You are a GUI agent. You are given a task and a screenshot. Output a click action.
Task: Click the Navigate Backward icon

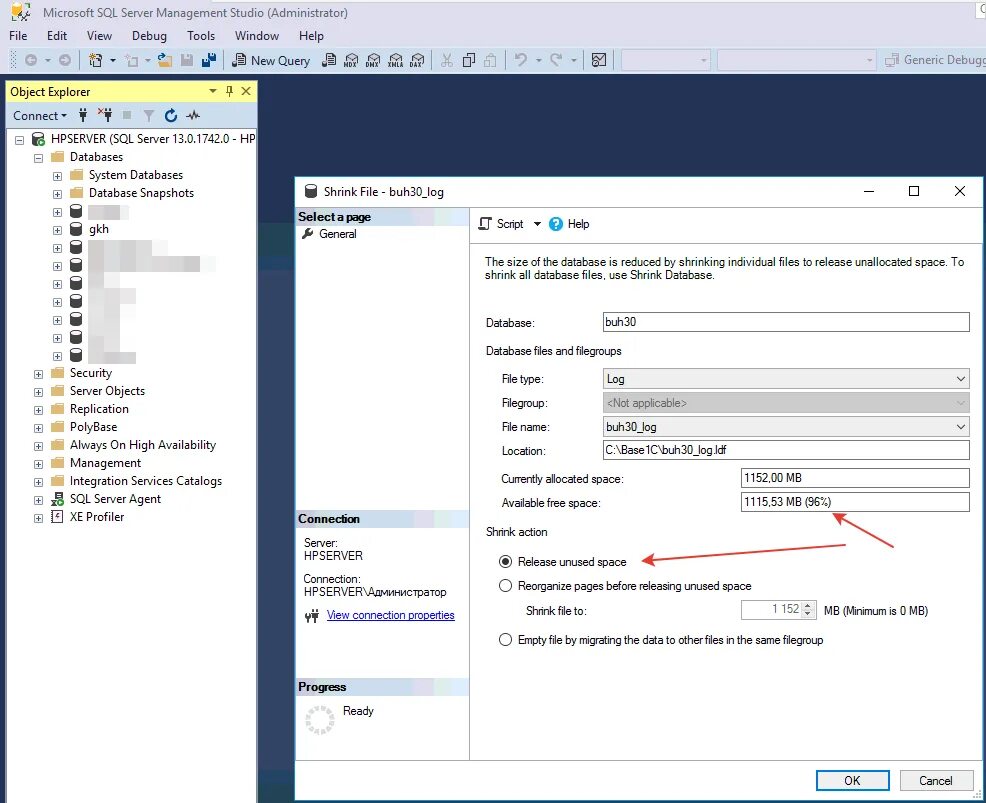[x=30, y=60]
